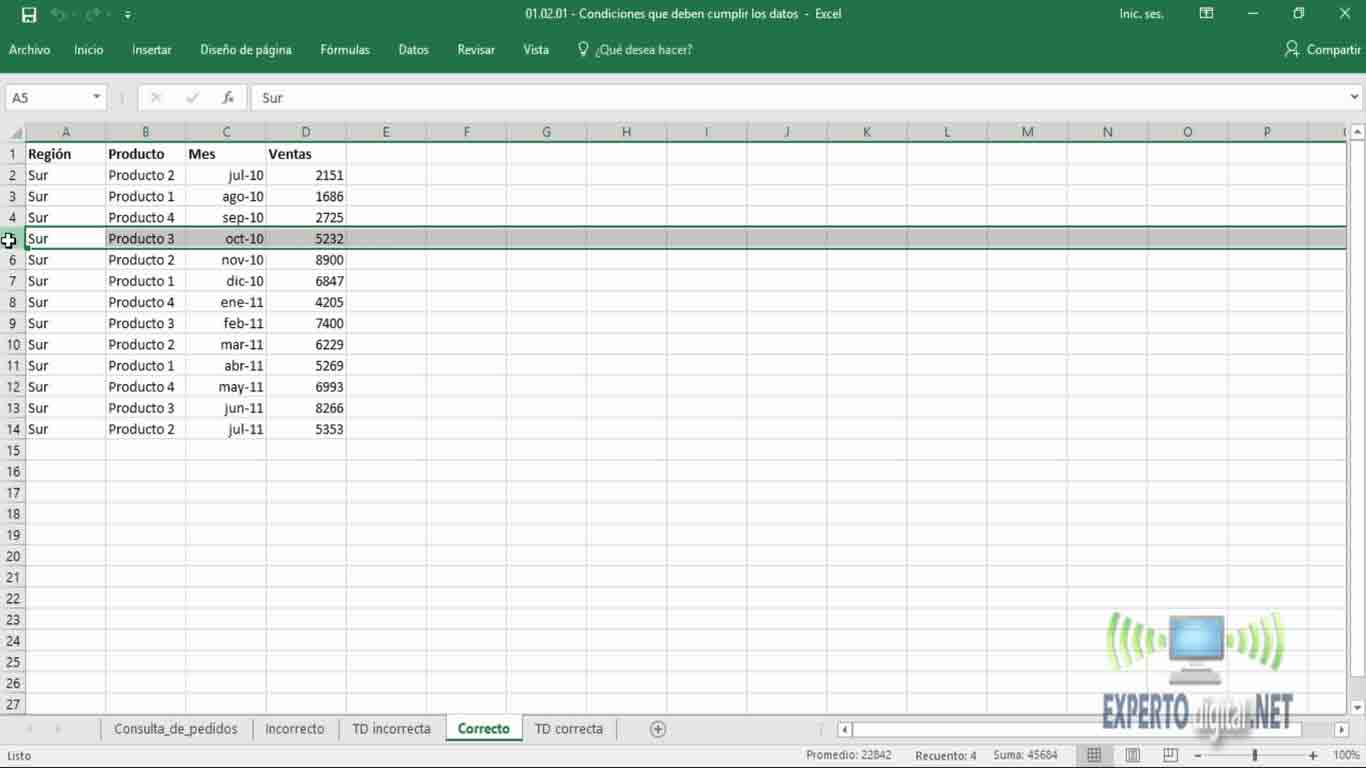
Task: Click the Compartir button
Action: pos(1322,50)
